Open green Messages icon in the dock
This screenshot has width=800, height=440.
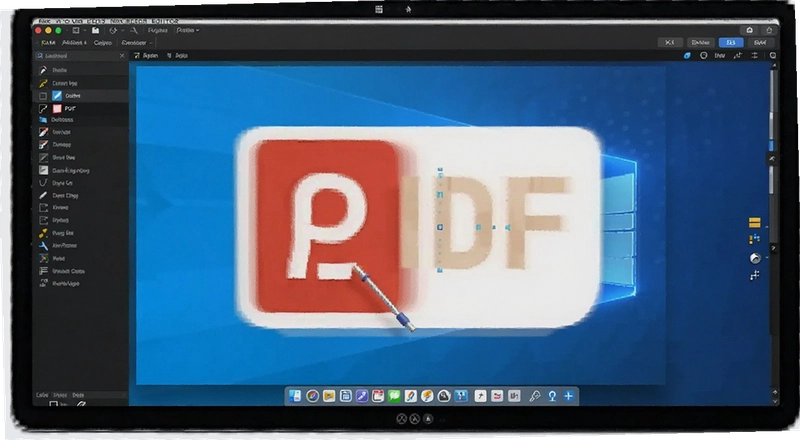(393, 396)
